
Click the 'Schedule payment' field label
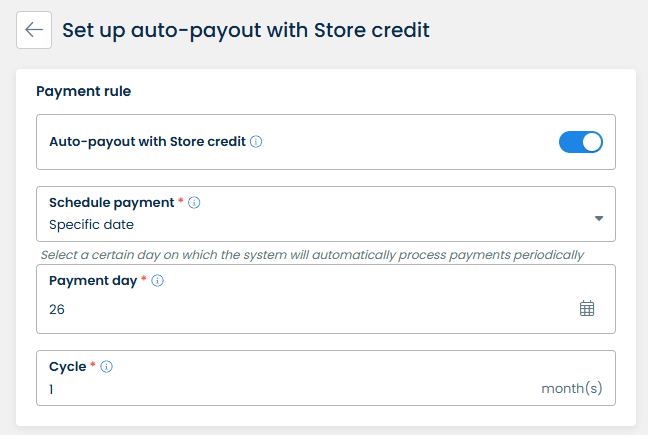(x=111, y=202)
